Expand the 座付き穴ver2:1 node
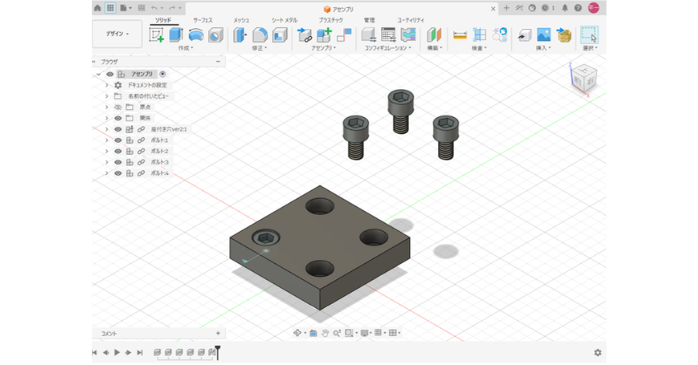Image resolution: width=698 pixels, height=365 pixels. 106,130
